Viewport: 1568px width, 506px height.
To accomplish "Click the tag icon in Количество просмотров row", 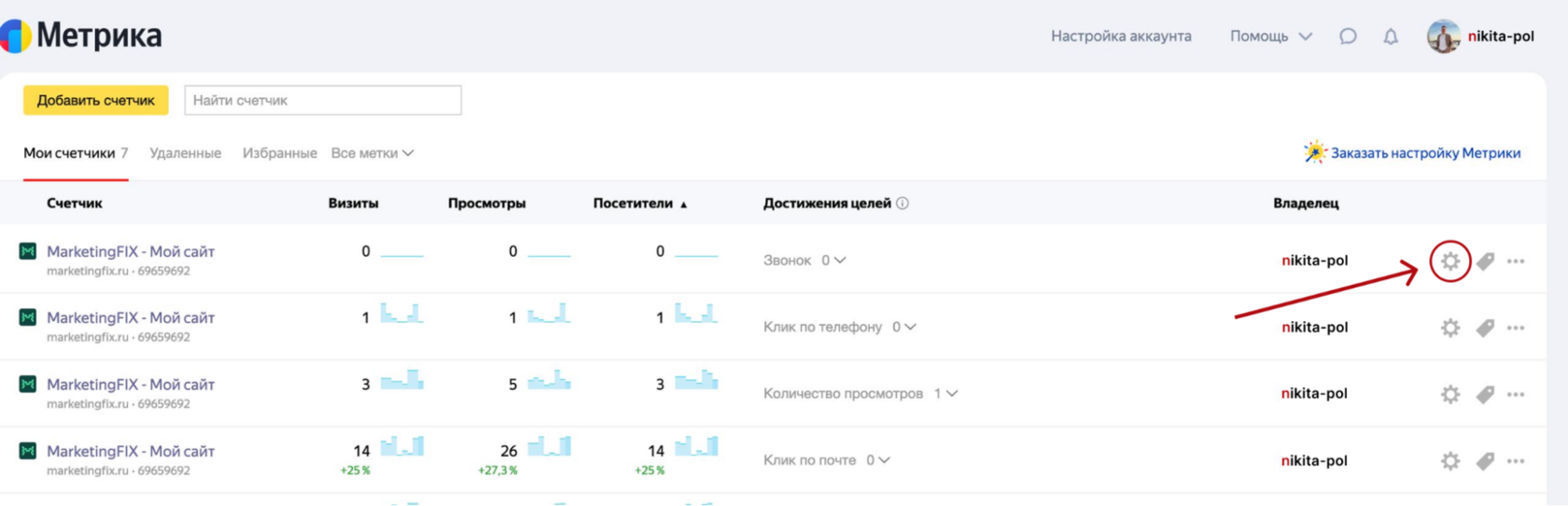I will 1485,394.
